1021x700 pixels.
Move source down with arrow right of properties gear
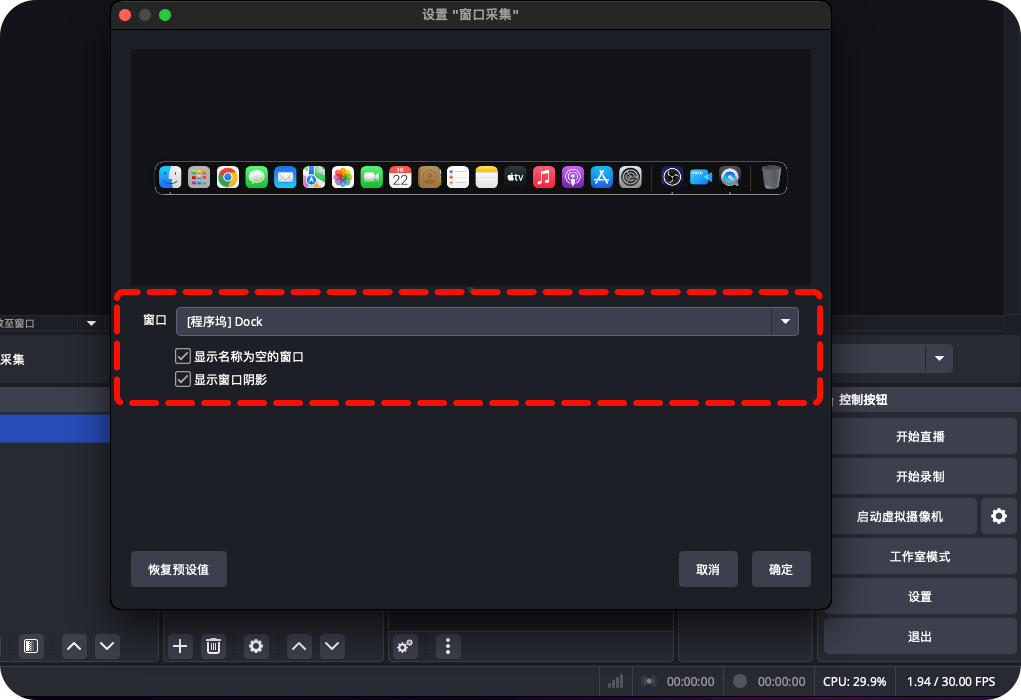[x=332, y=646]
